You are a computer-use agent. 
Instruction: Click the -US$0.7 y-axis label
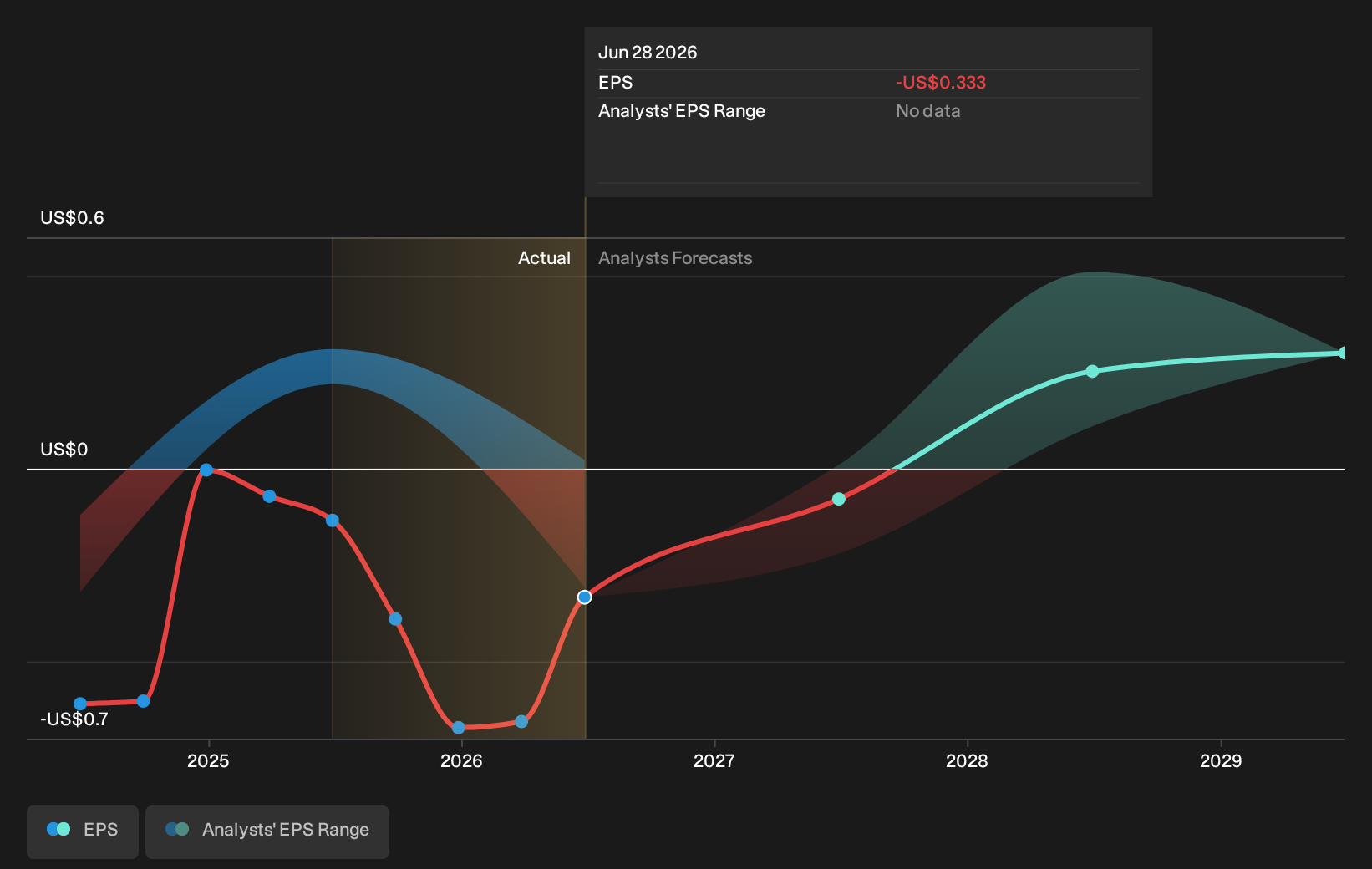(74, 719)
